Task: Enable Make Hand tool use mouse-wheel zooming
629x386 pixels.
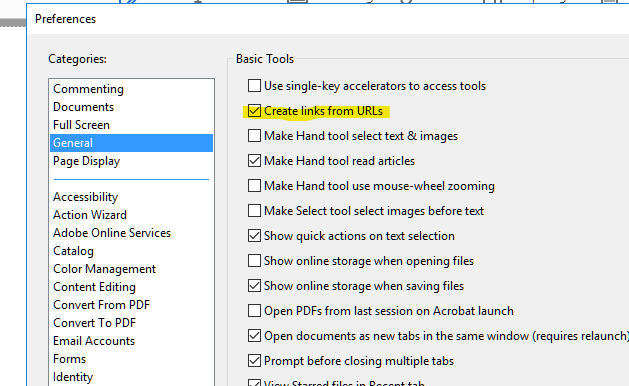Action: [x=254, y=186]
